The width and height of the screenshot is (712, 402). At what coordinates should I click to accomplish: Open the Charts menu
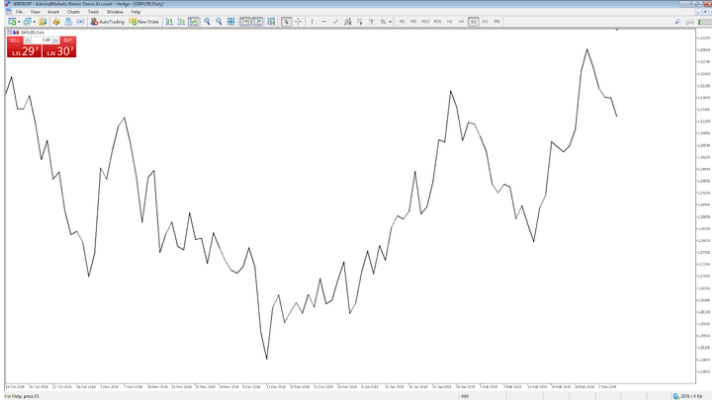[73, 12]
